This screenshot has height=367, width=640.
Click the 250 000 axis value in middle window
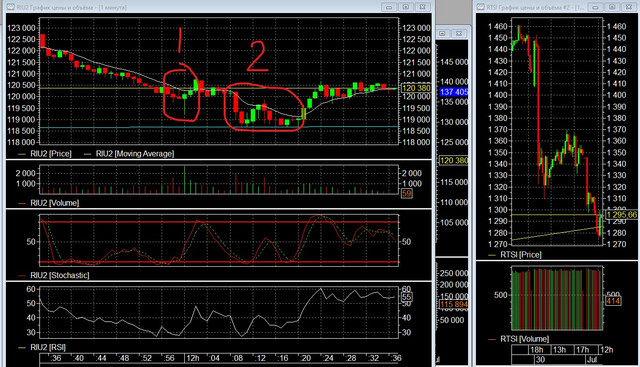coord(454,273)
